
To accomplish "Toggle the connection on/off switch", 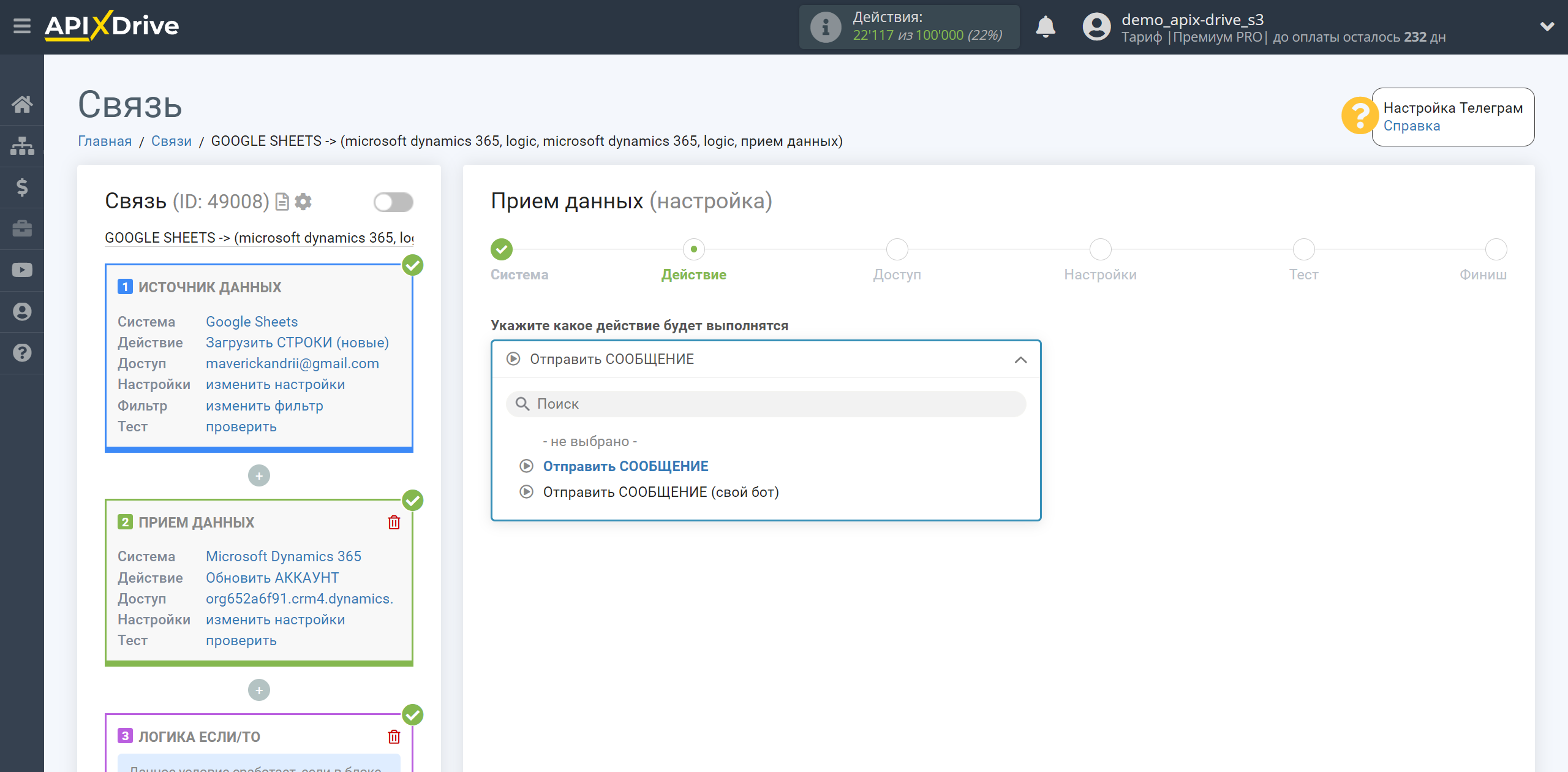I will click(x=393, y=202).
